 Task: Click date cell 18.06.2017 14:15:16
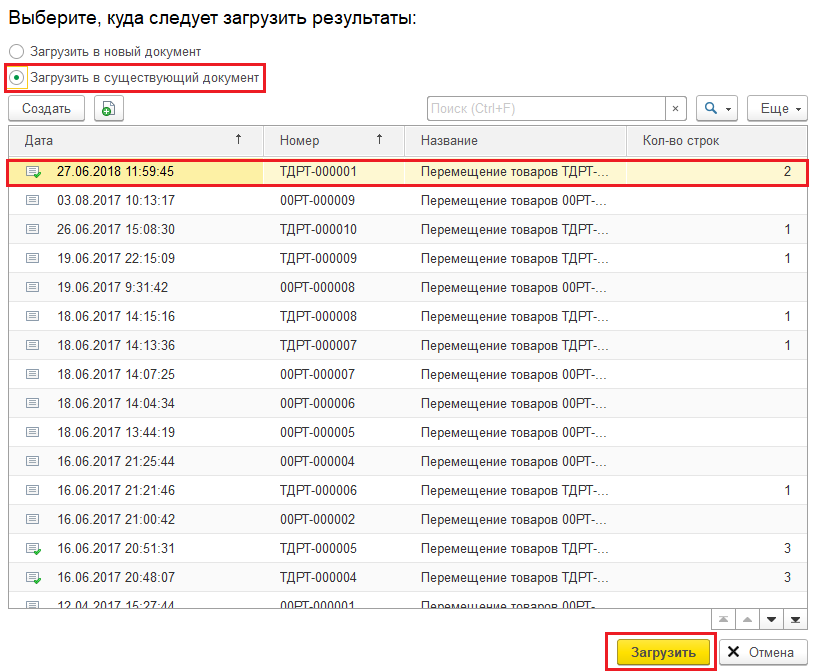[x=116, y=316]
